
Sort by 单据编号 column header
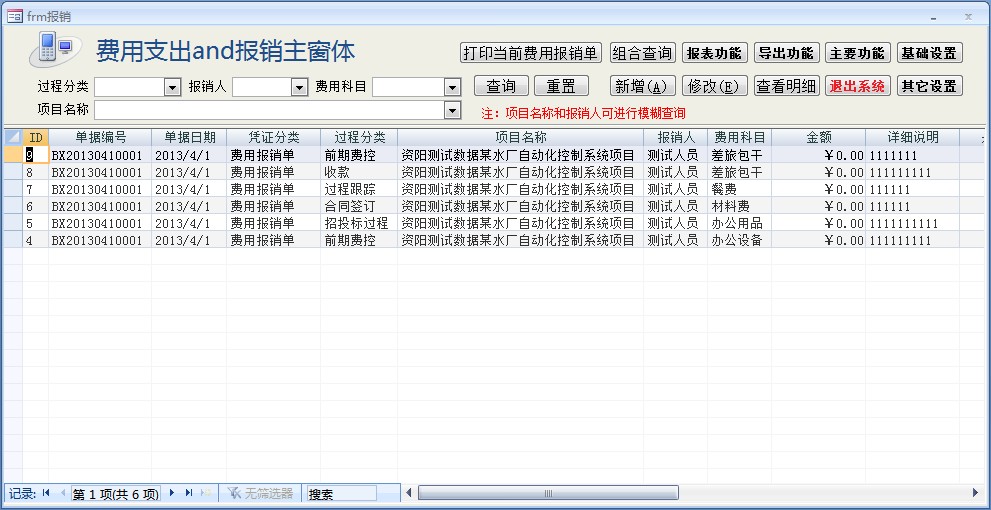point(100,137)
